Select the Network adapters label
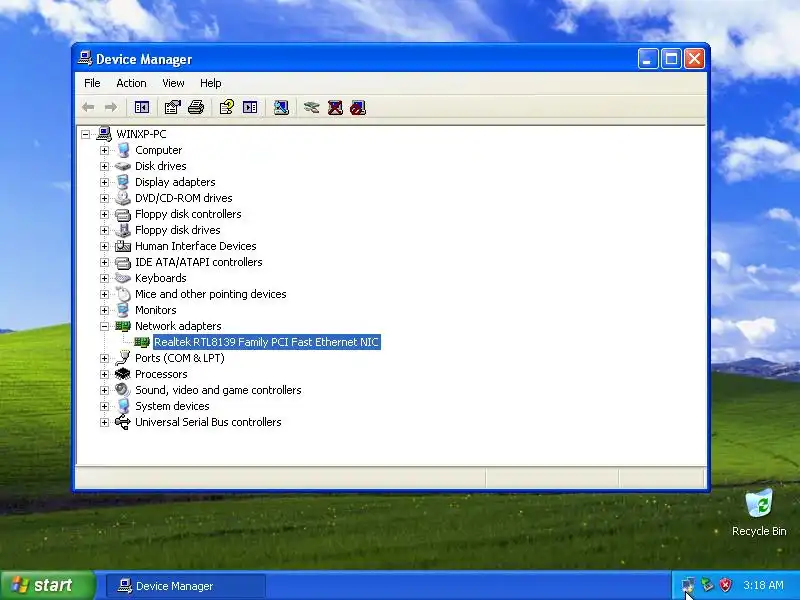This screenshot has width=800, height=600. (x=178, y=326)
